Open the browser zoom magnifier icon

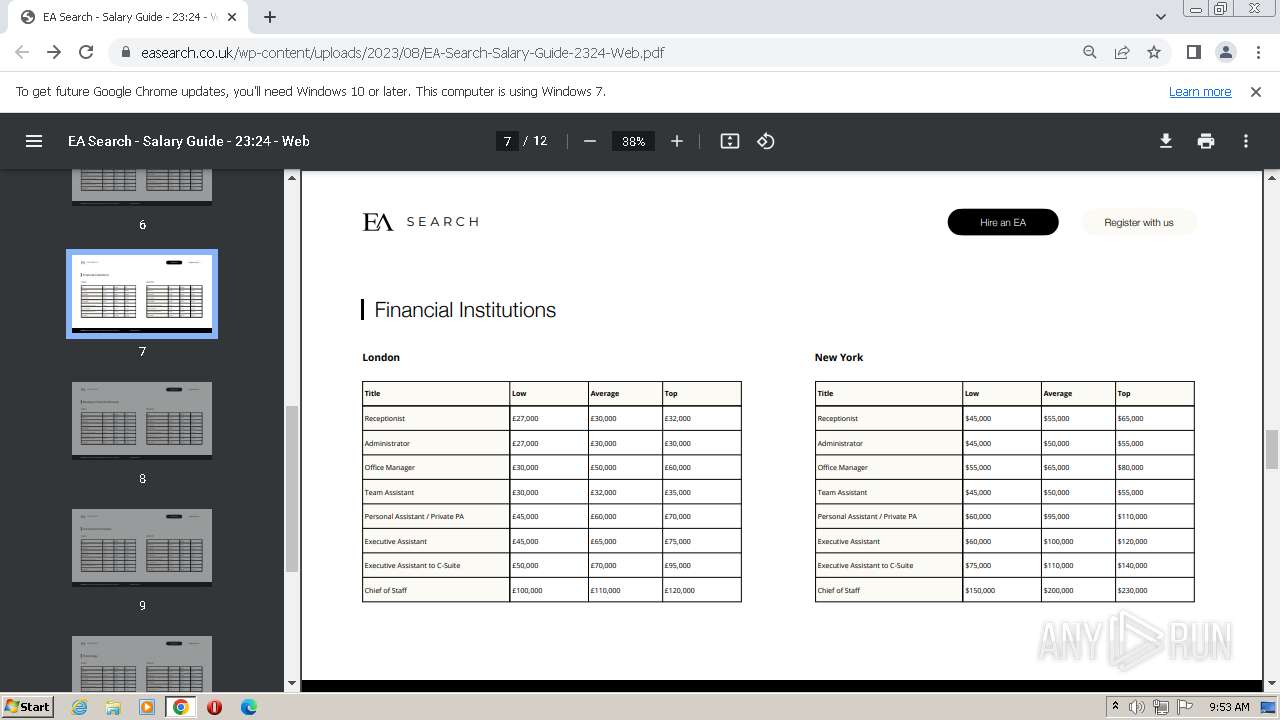tap(1090, 52)
